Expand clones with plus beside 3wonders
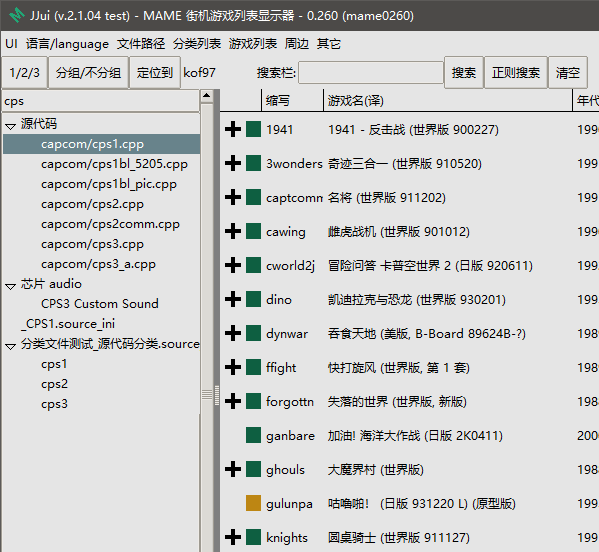This screenshot has width=599, height=552. pos(233,163)
